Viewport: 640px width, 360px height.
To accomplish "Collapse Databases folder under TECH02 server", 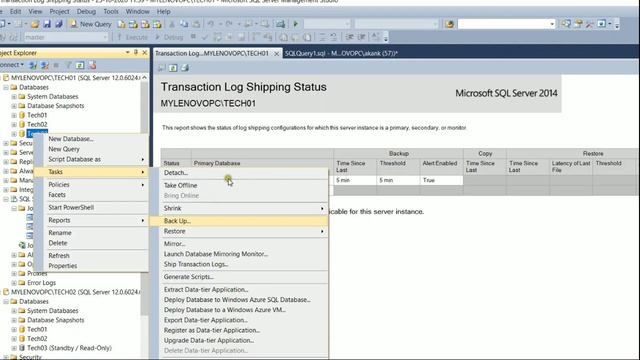I will pos(6,302).
